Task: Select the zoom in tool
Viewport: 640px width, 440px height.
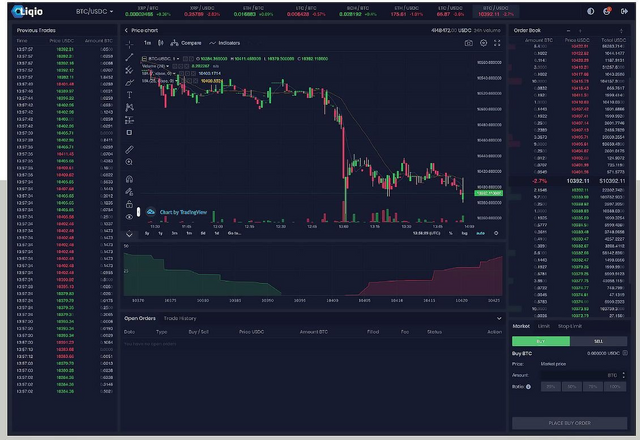Action: pos(129,162)
